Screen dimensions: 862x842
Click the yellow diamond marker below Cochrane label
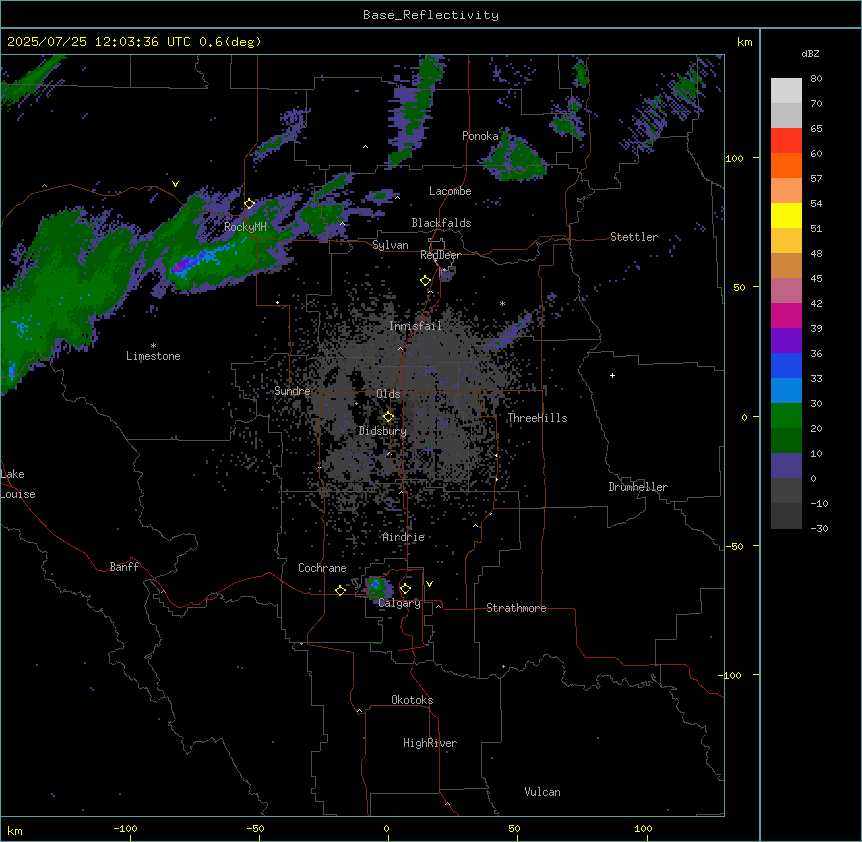click(x=340, y=590)
